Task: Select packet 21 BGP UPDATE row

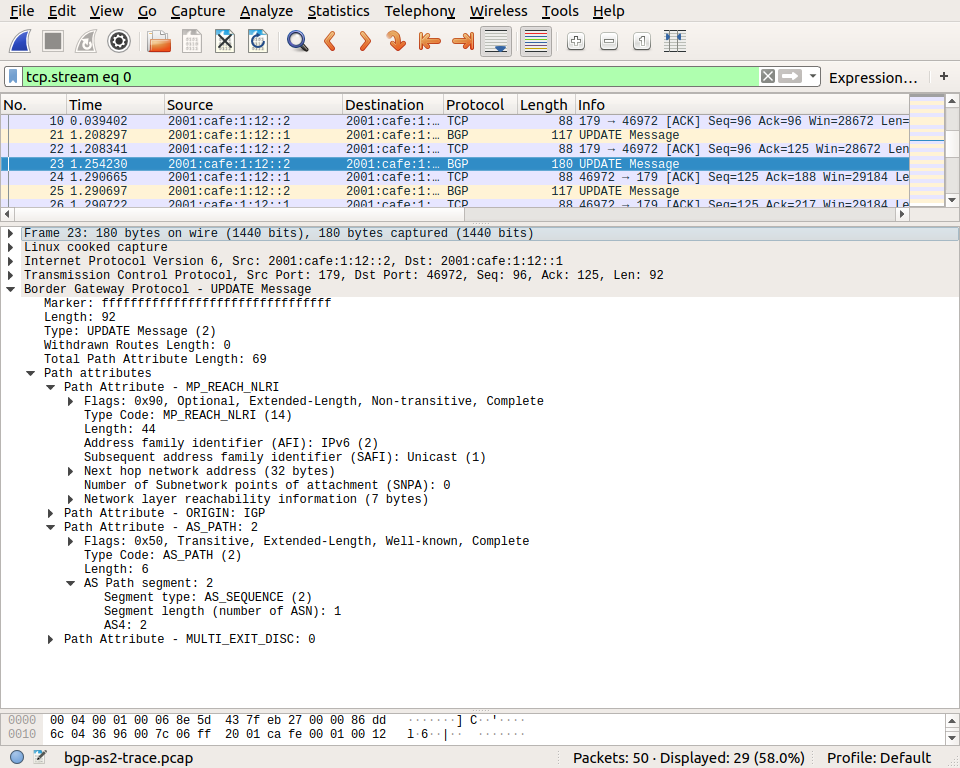Action: (455, 135)
